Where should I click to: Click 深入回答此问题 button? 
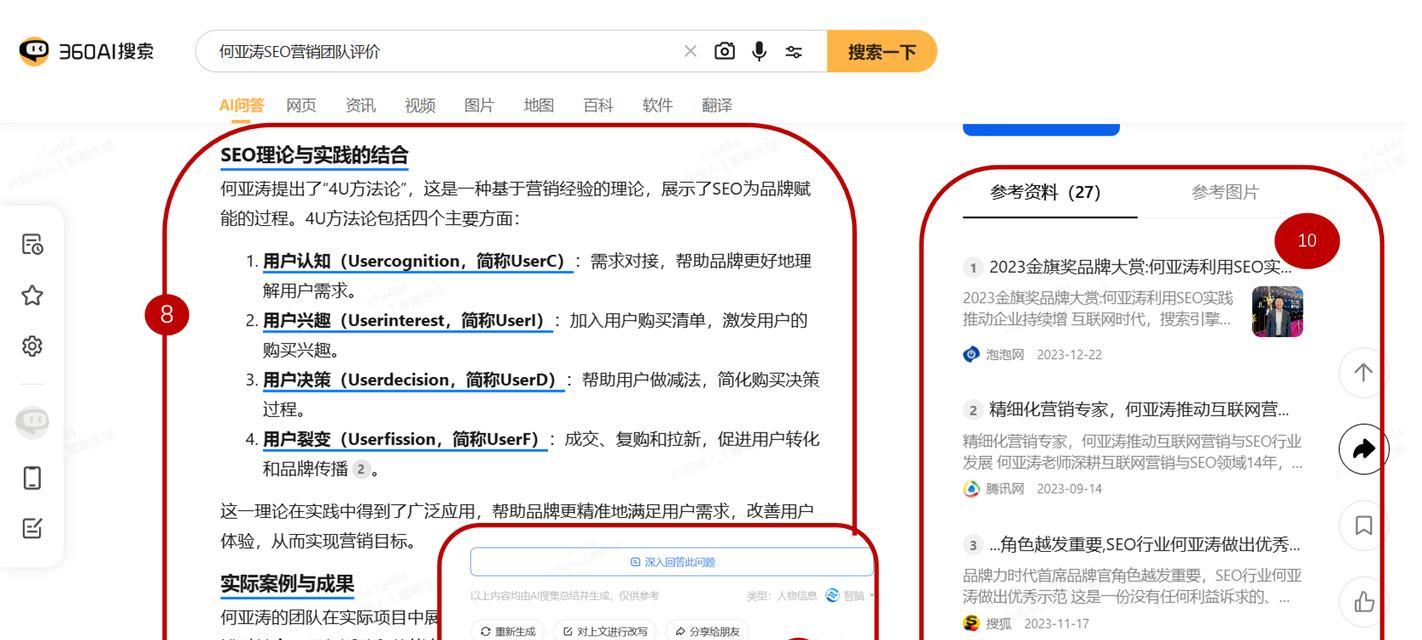(x=672, y=562)
